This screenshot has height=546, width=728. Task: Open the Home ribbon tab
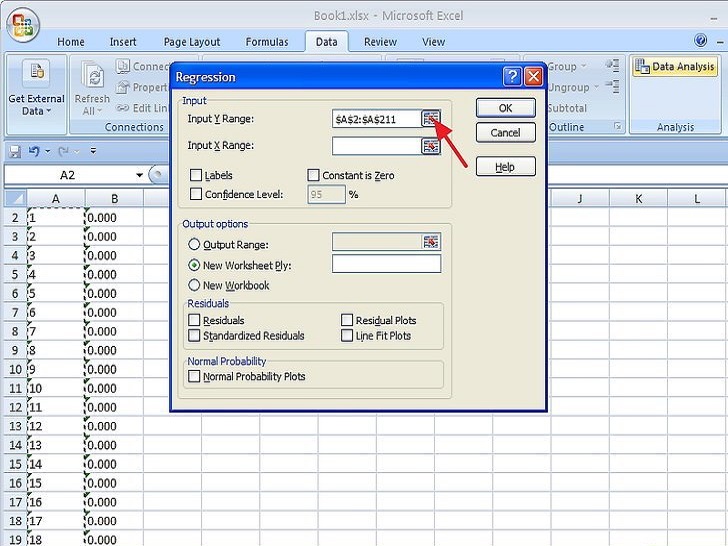[x=71, y=42]
